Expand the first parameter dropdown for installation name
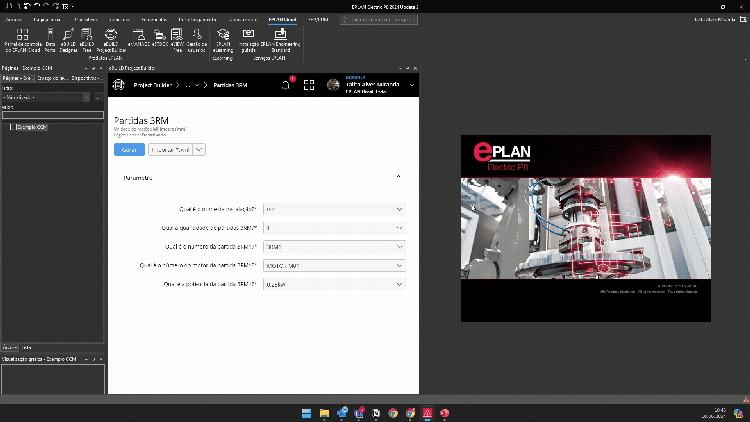This screenshot has width=750, height=422. [334, 209]
